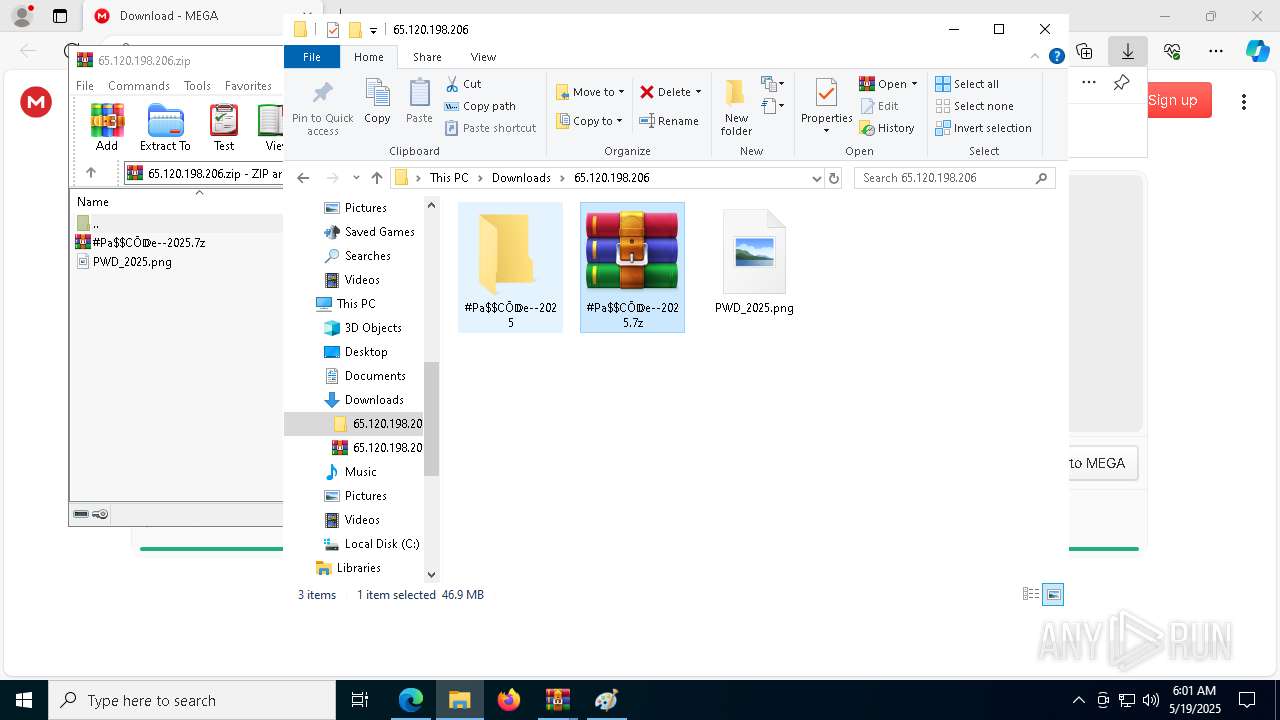Click Select none in the ribbon
The image size is (1280, 720).
pos(974,106)
